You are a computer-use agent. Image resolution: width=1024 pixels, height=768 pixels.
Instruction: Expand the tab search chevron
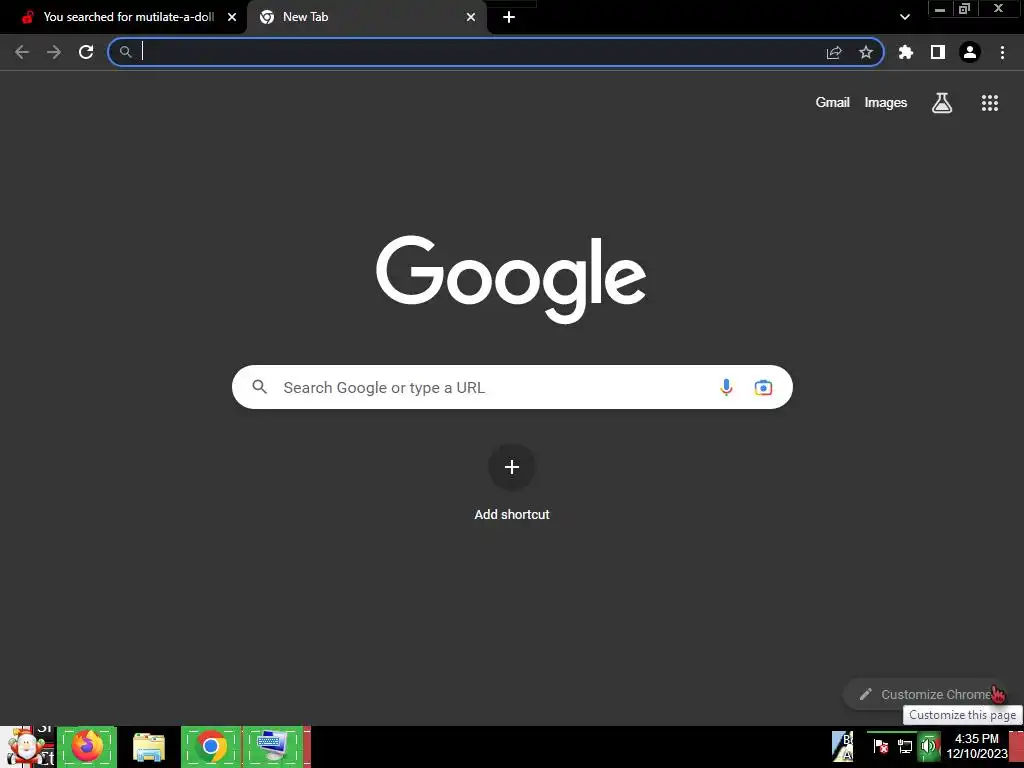point(904,17)
